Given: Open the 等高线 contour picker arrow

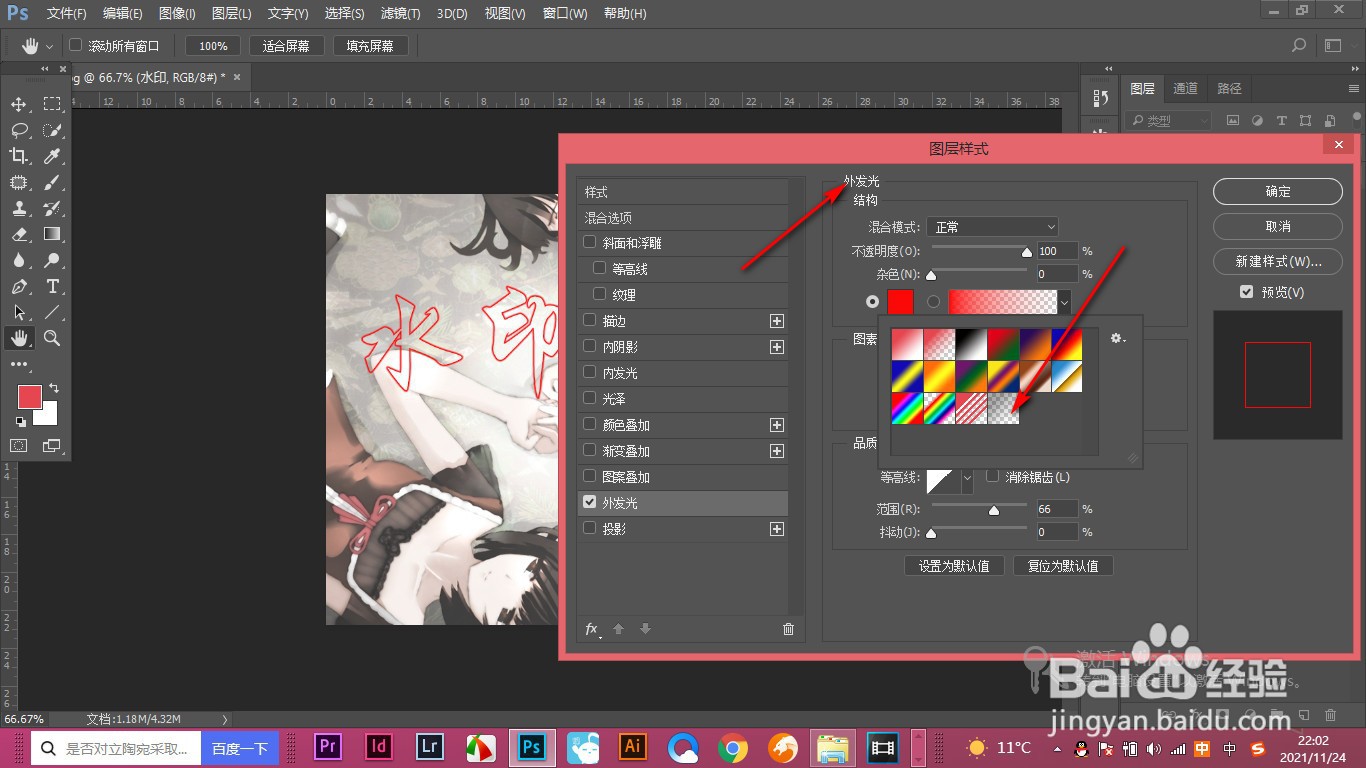Looking at the screenshot, I should [x=967, y=480].
